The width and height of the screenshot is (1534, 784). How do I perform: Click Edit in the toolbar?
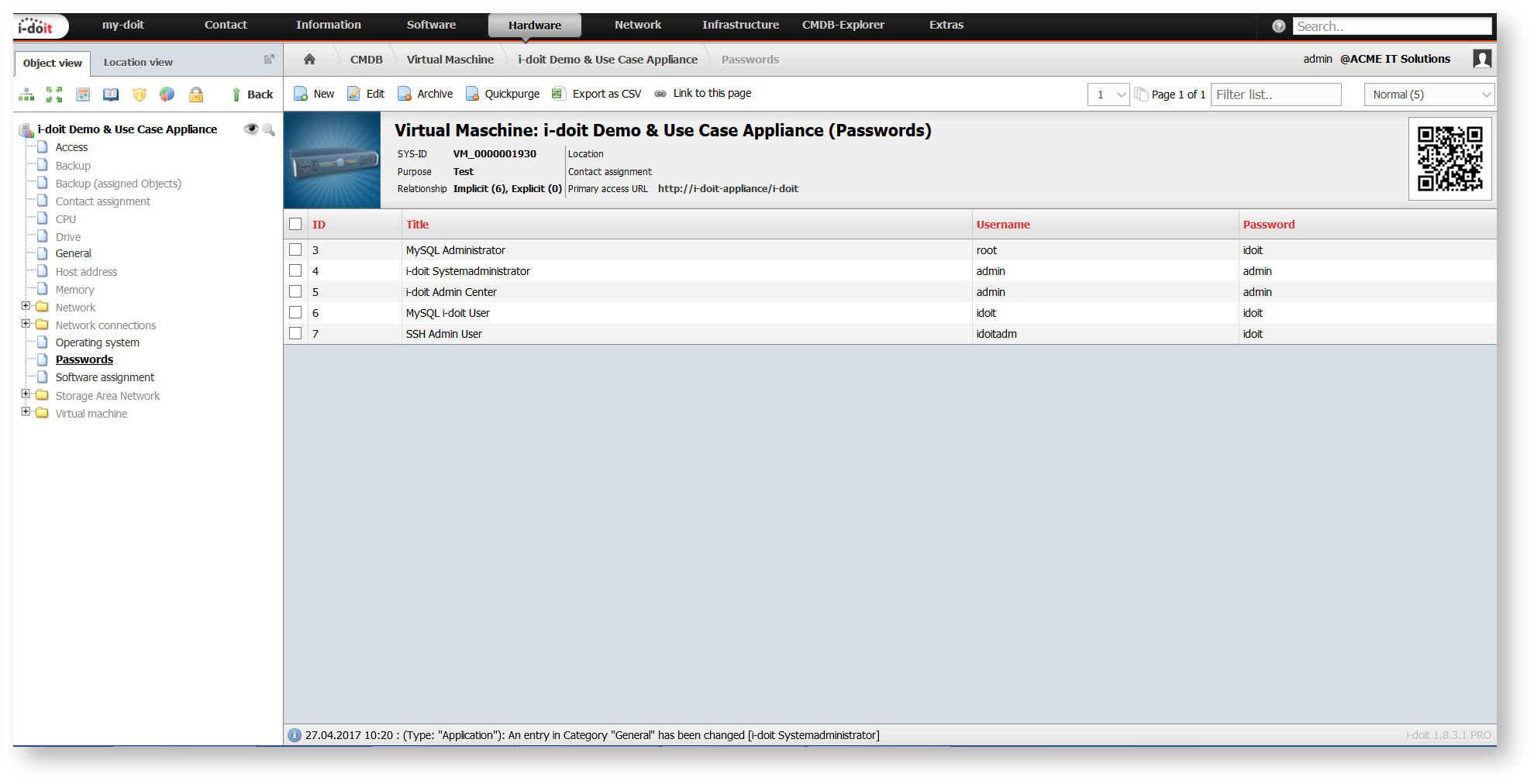pos(366,94)
